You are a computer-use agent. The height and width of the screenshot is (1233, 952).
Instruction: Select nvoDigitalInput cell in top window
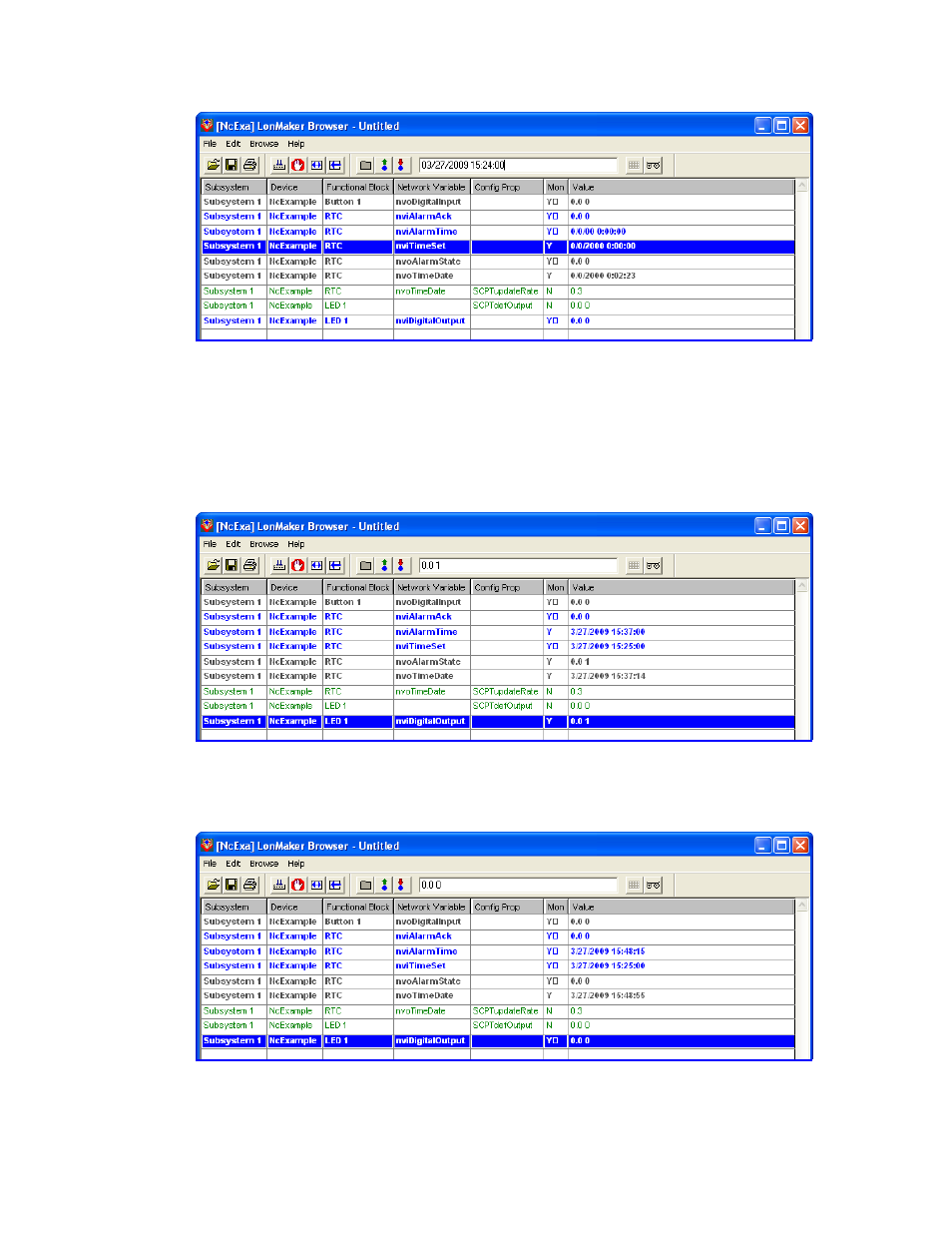pos(431,202)
